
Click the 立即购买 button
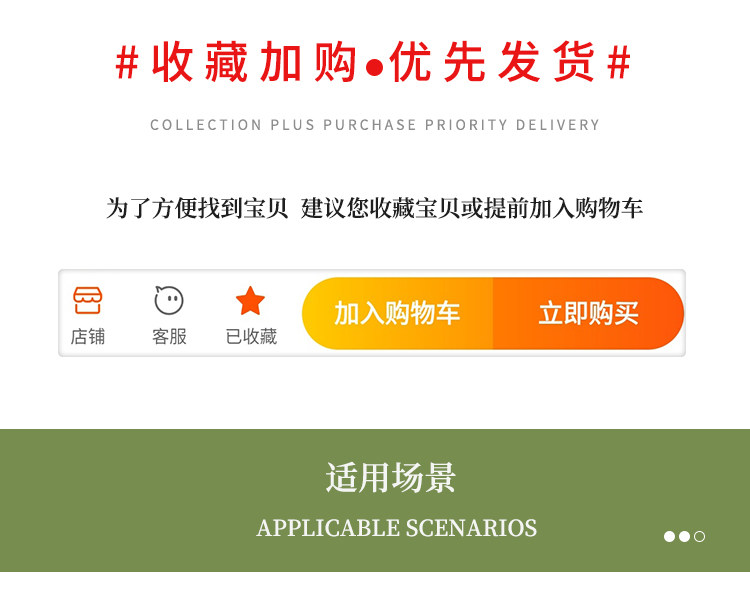coord(588,313)
